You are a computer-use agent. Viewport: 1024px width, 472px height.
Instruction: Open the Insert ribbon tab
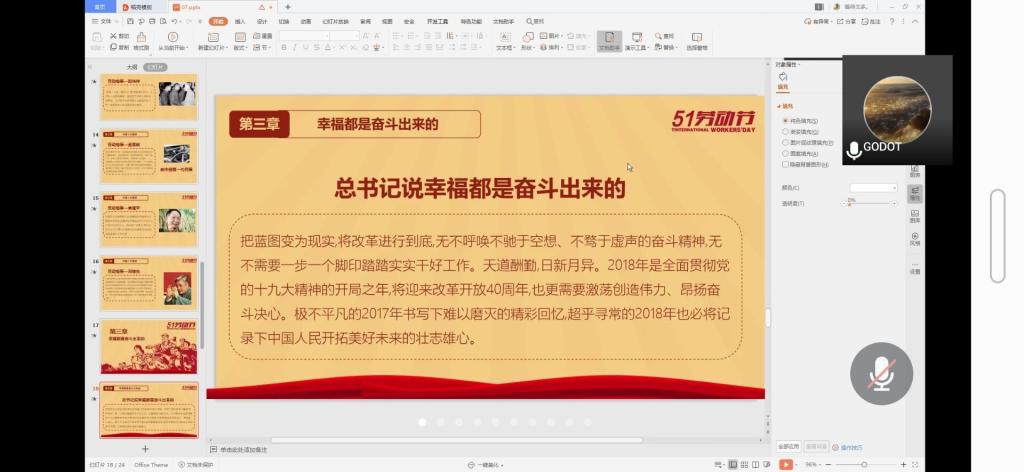pyautogui.click(x=240, y=20)
